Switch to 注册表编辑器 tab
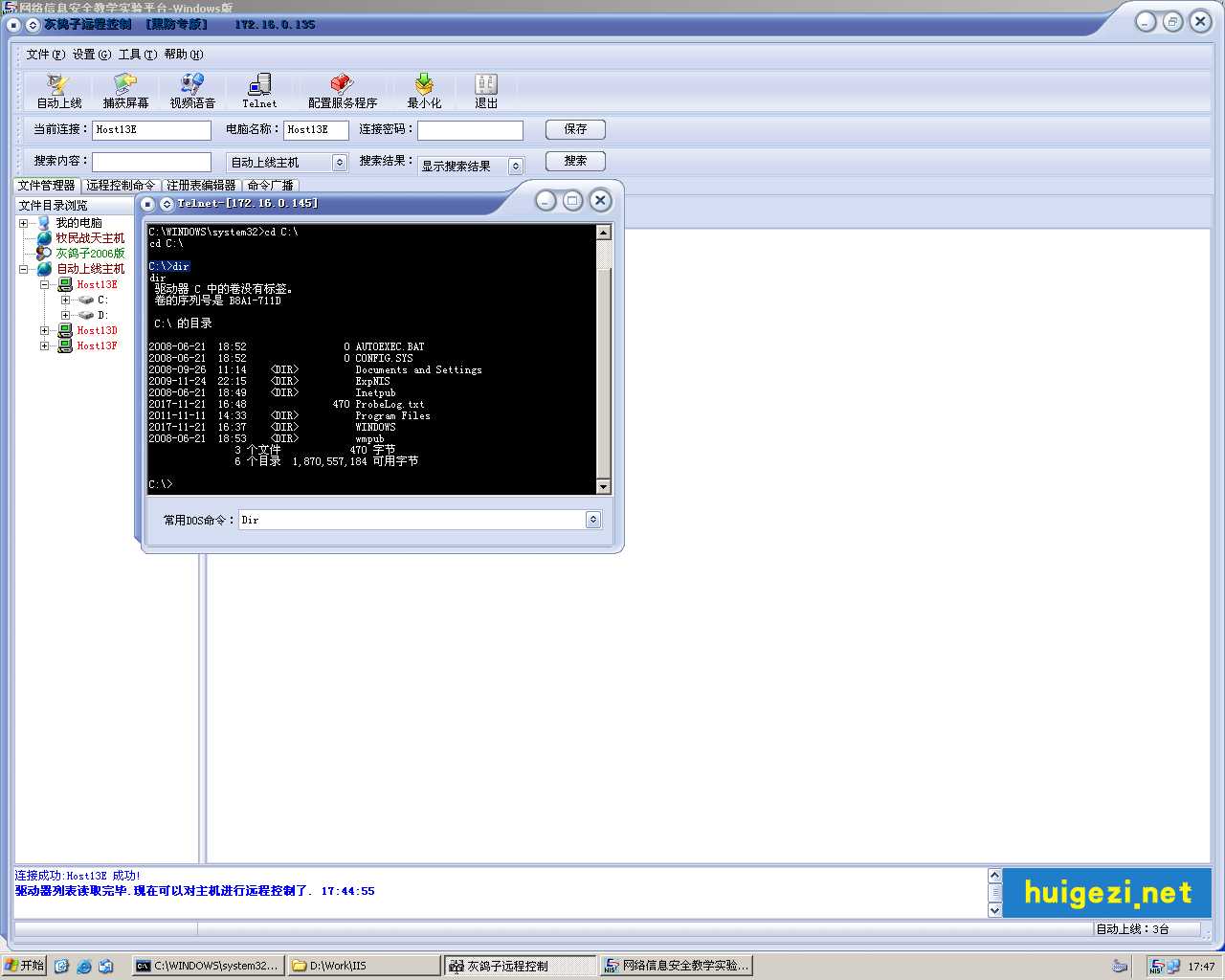1225x980 pixels. [x=201, y=185]
